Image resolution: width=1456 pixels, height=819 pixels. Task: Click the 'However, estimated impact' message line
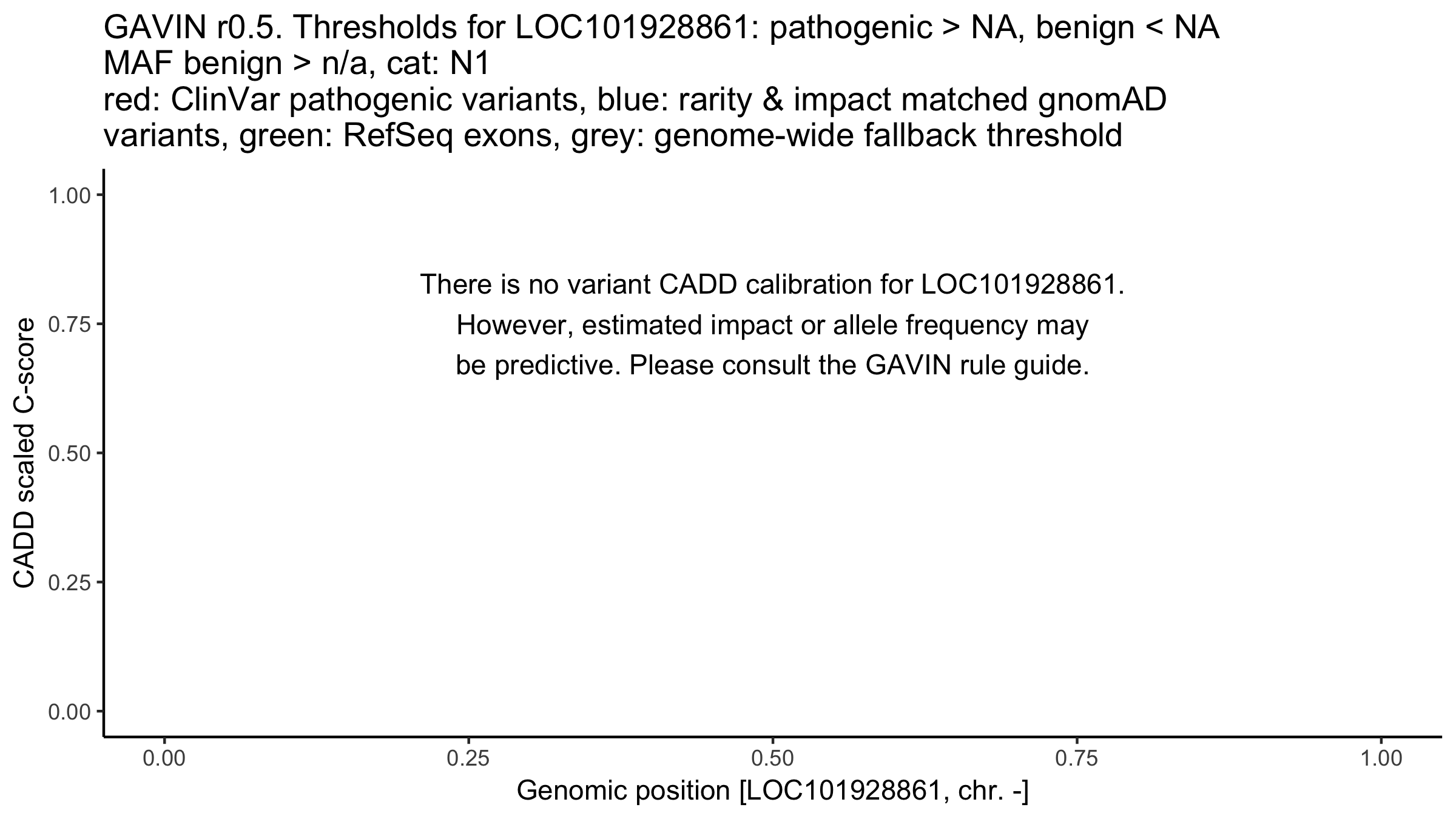pyautogui.click(x=772, y=326)
